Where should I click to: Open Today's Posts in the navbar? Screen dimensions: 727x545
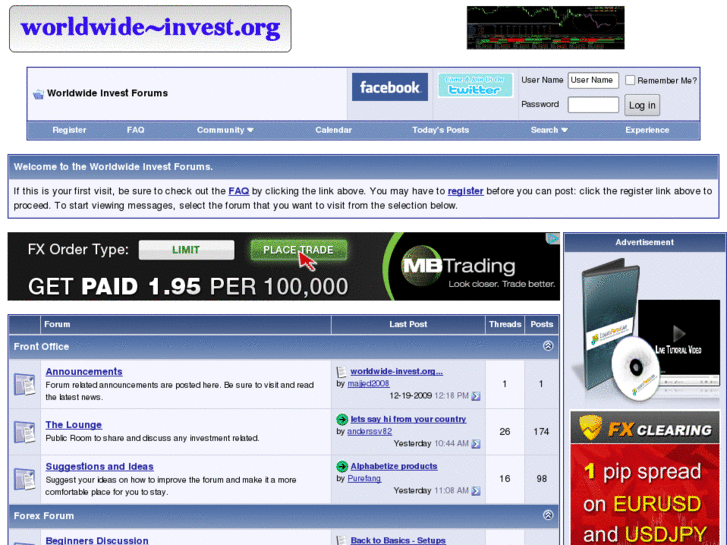point(440,130)
